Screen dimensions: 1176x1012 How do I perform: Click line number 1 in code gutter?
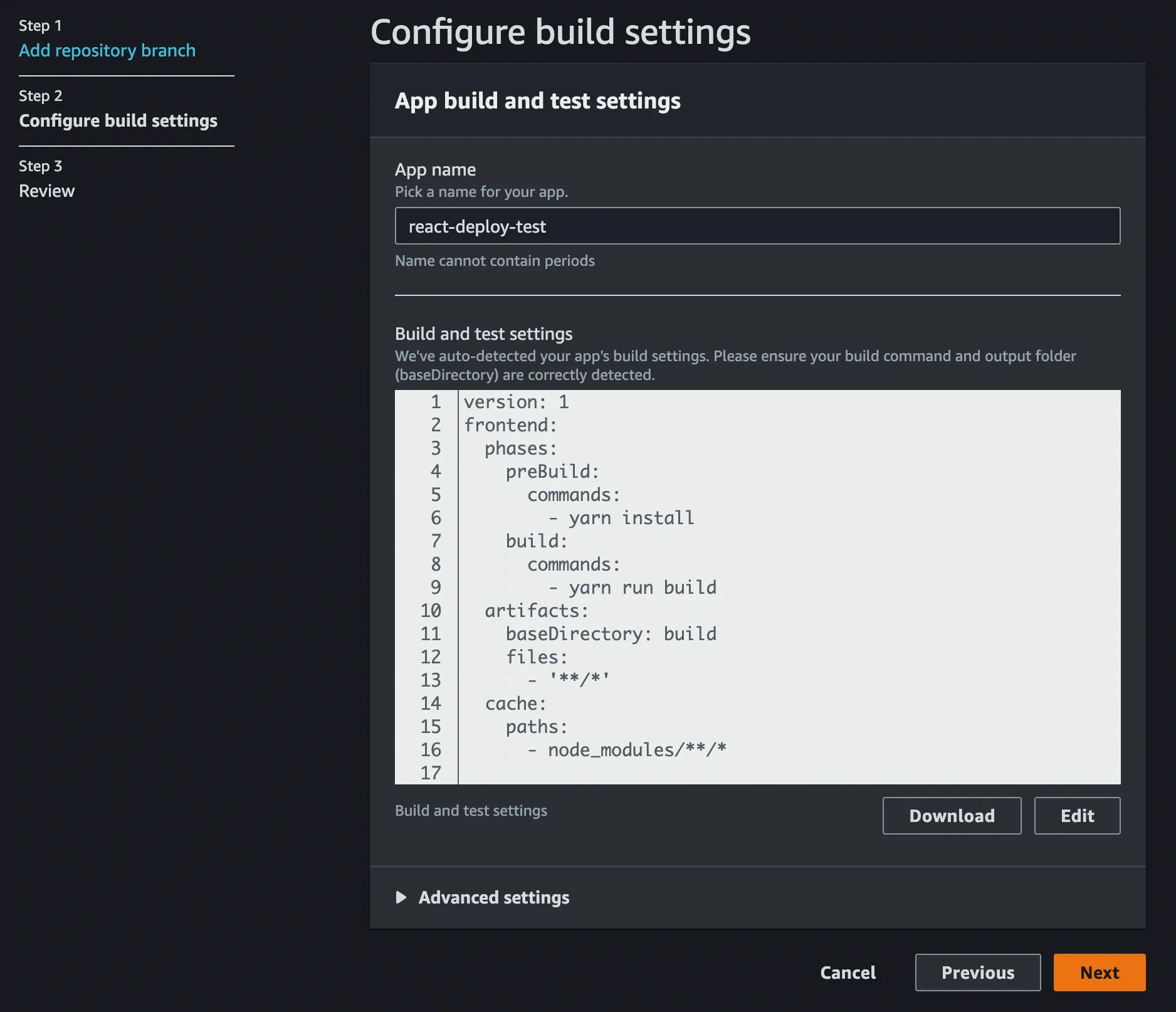tap(436, 402)
